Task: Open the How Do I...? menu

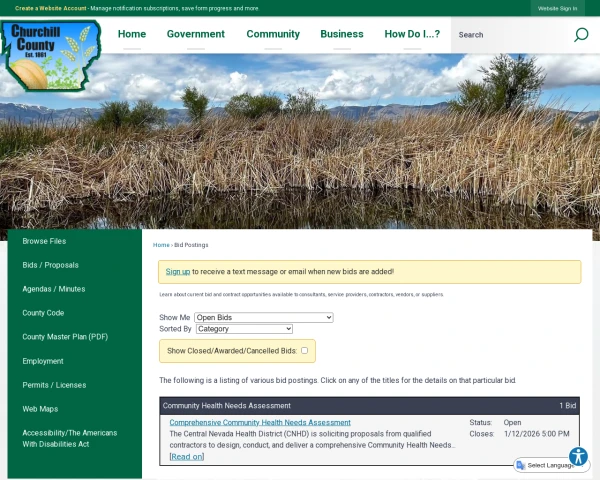Action: click(x=412, y=34)
